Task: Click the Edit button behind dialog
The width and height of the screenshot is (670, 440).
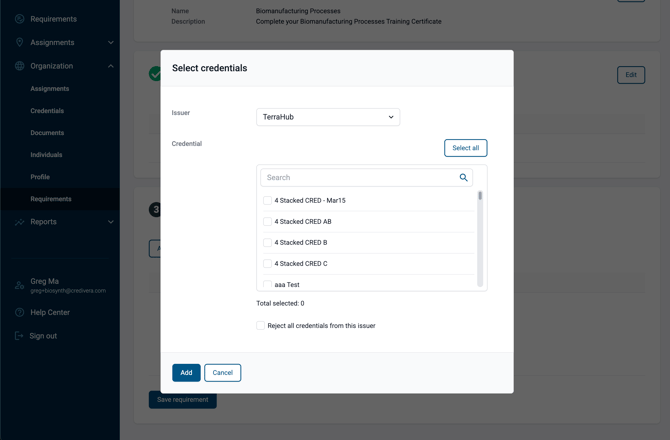Action: [631, 75]
